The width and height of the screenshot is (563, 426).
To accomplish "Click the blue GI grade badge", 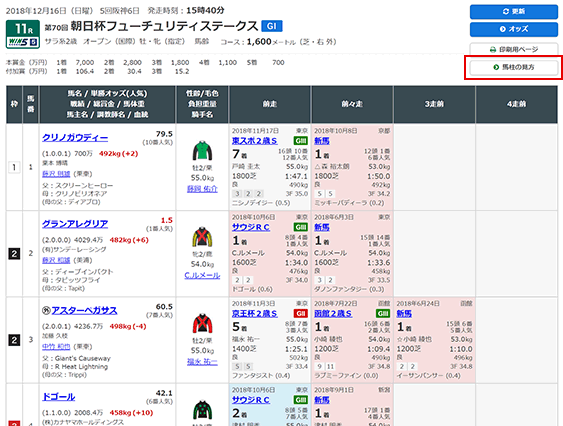I will [272, 26].
